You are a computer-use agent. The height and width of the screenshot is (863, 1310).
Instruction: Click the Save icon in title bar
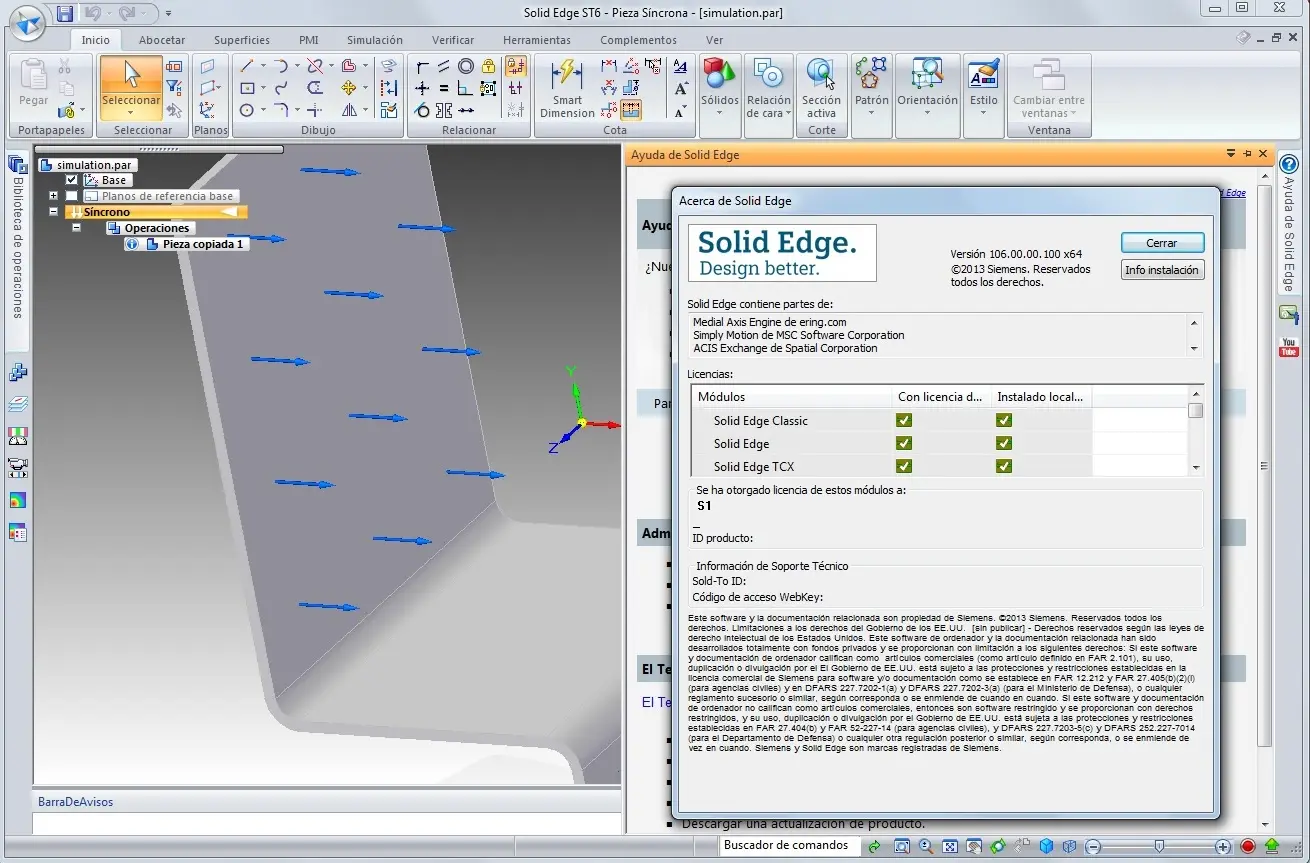(x=65, y=13)
